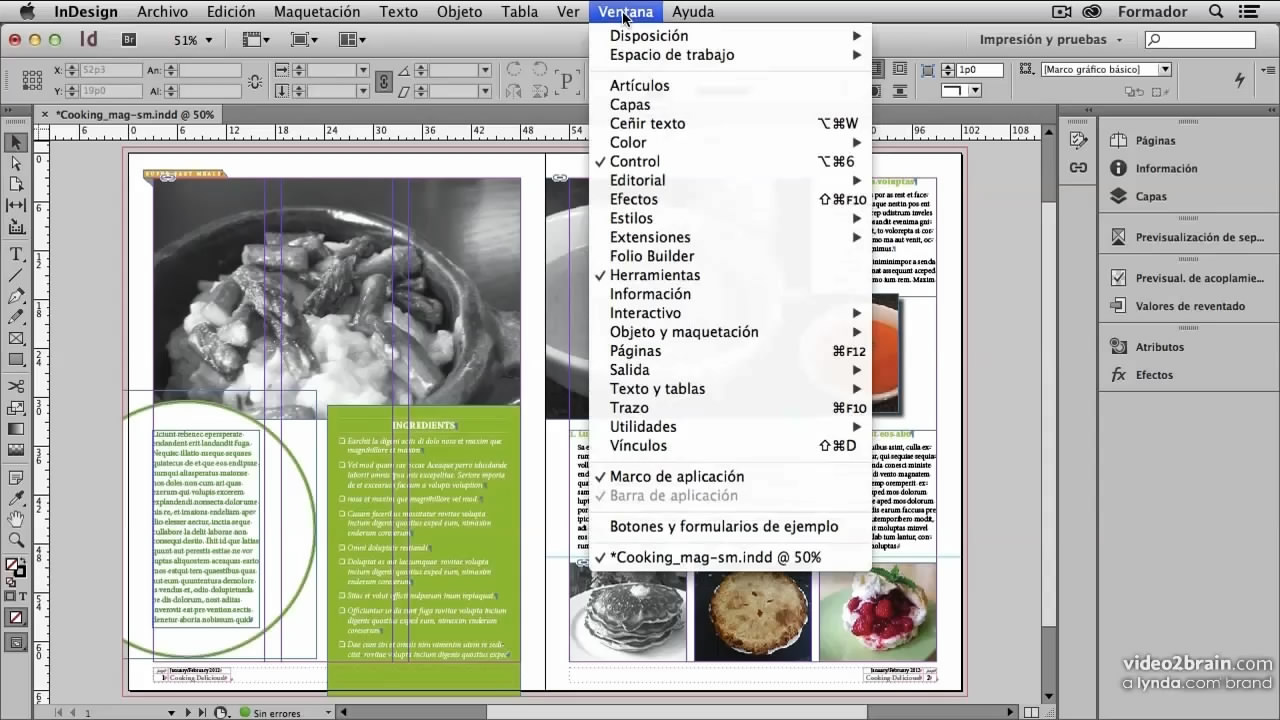Select the Scissors tool
Viewport: 1280px width, 720px height.
pos(16,387)
